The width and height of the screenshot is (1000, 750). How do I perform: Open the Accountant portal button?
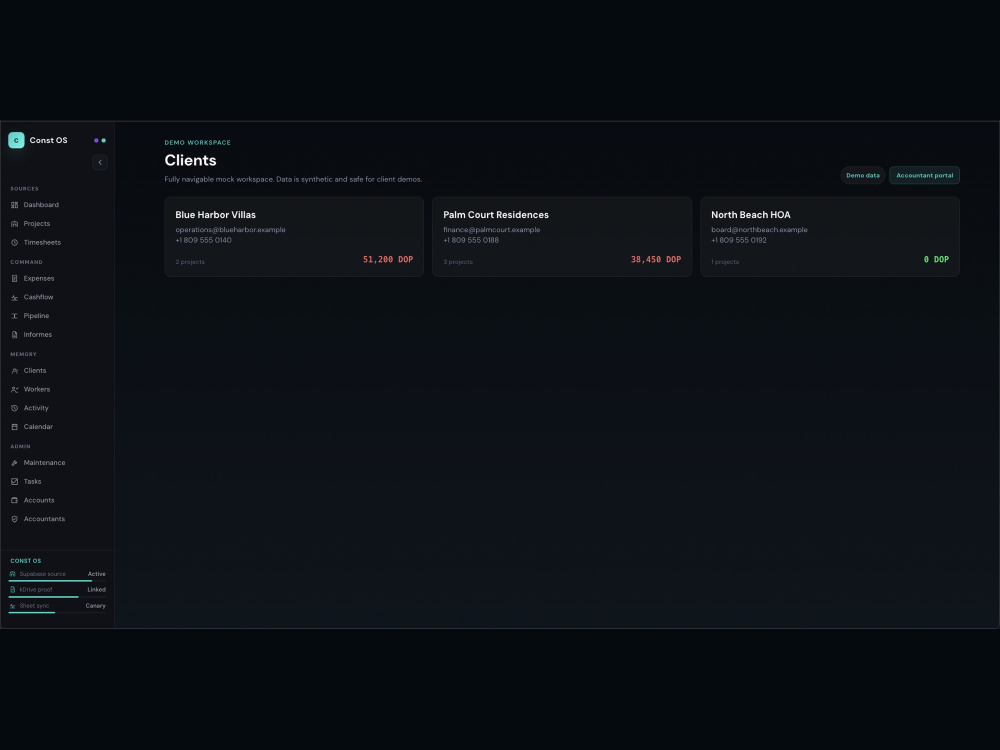coord(924,175)
